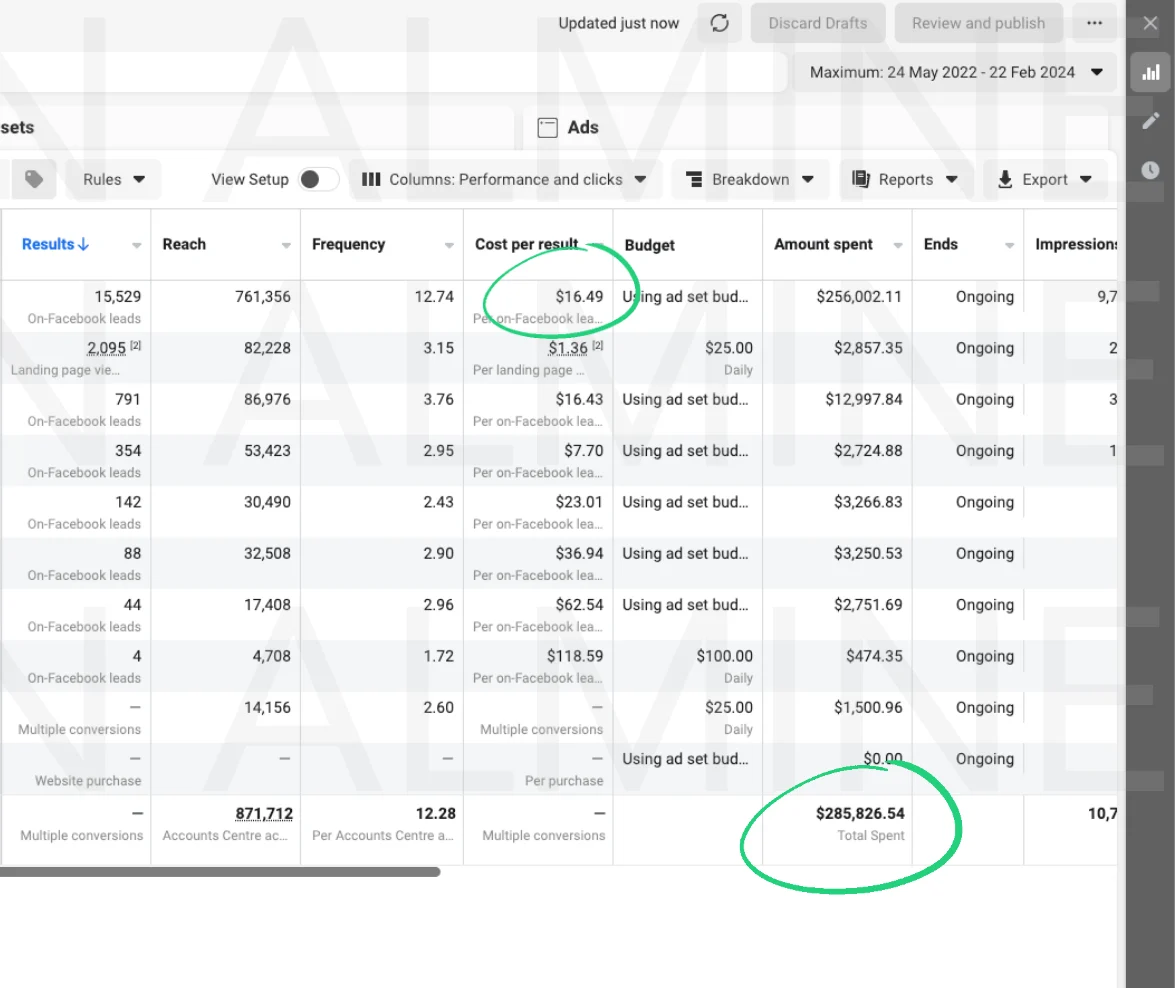Click the 871,712 total reach link
Screen dimensions: 1175x988
[264, 814]
